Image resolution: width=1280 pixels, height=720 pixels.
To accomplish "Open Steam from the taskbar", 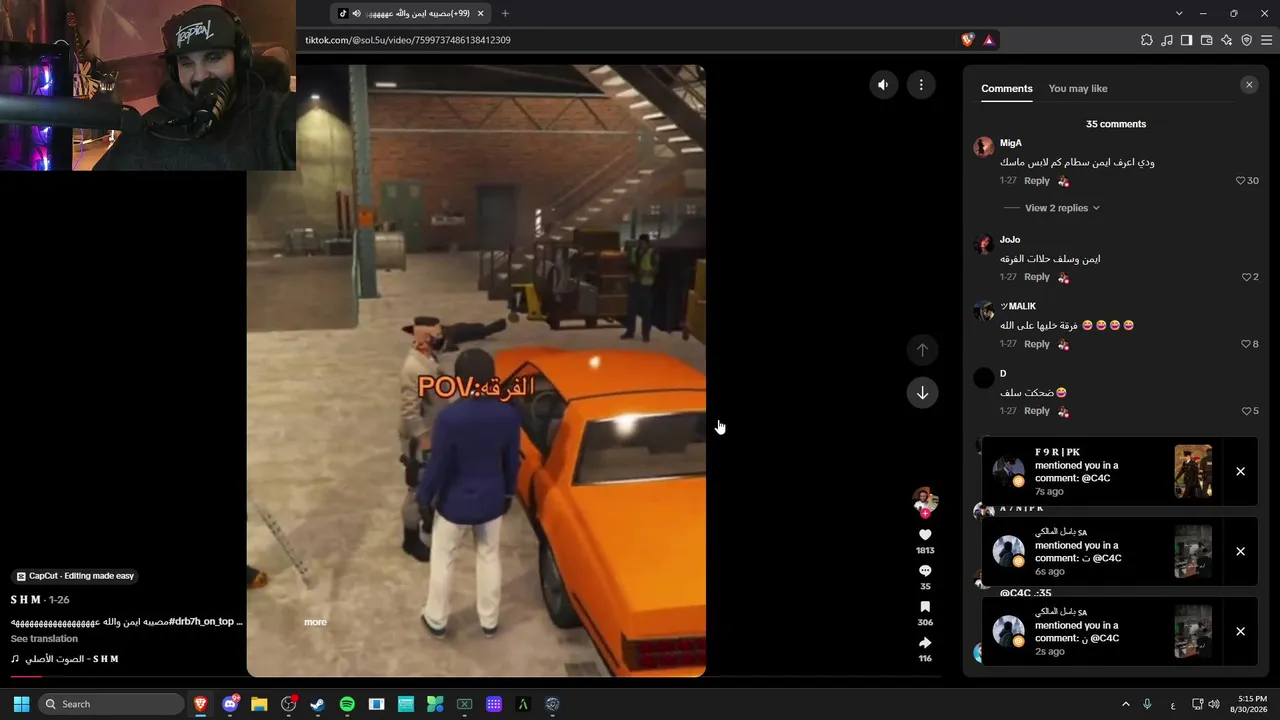I will click(x=318, y=704).
